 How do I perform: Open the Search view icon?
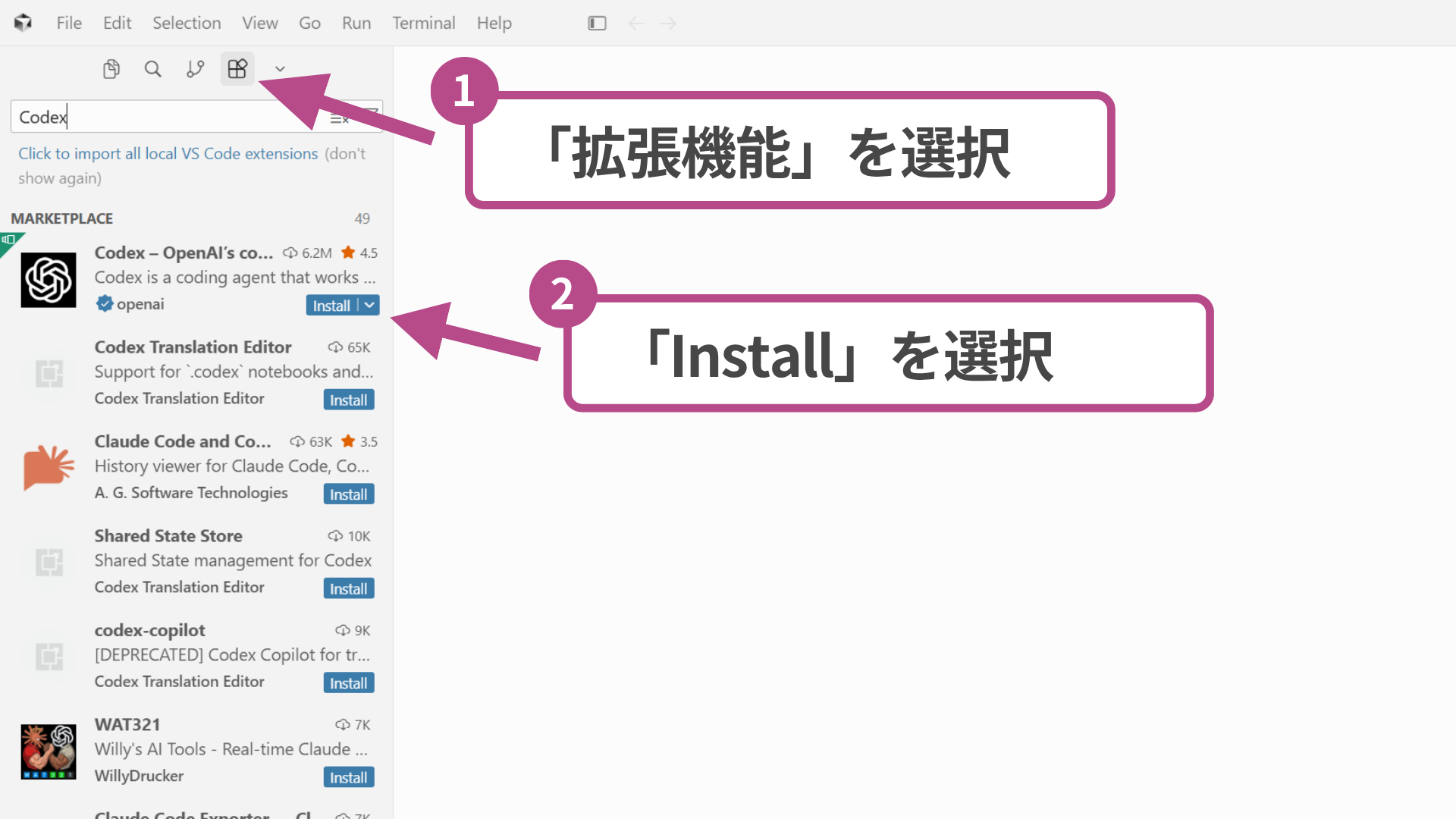(x=152, y=69)
